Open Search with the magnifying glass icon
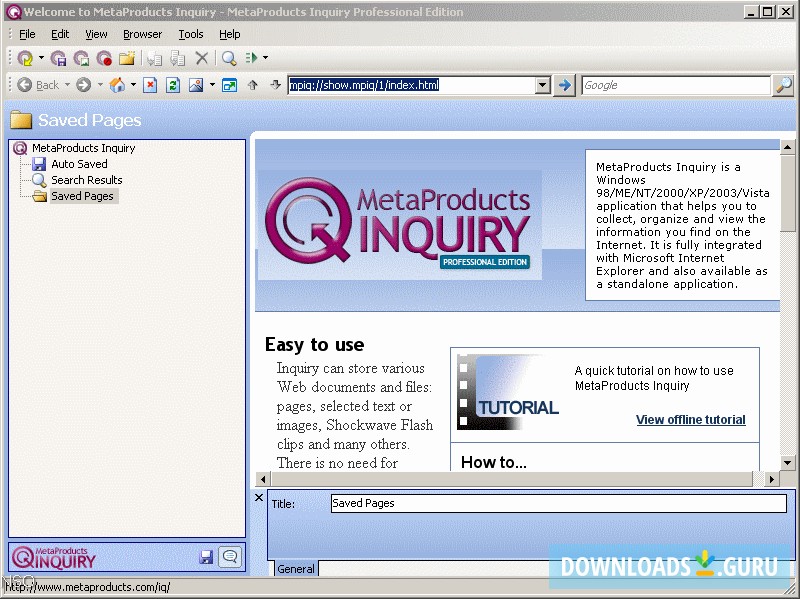 [x=229, y=58]
